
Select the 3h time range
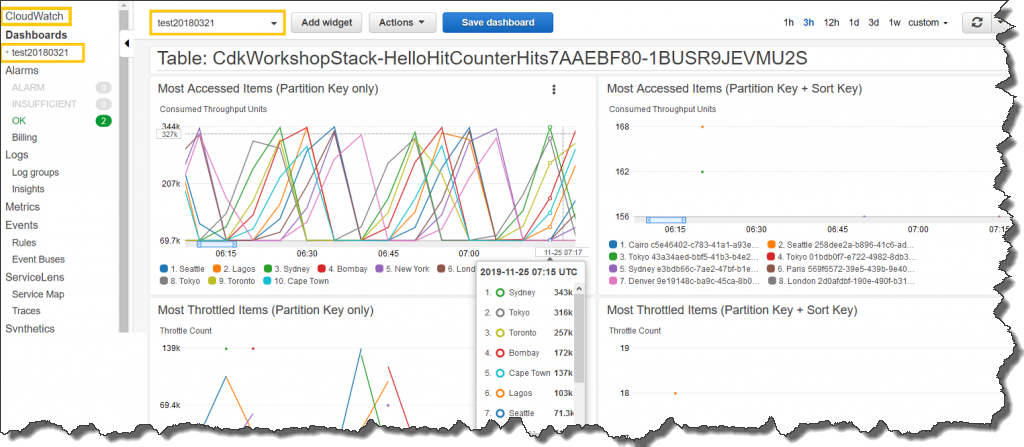pos(808,22)
